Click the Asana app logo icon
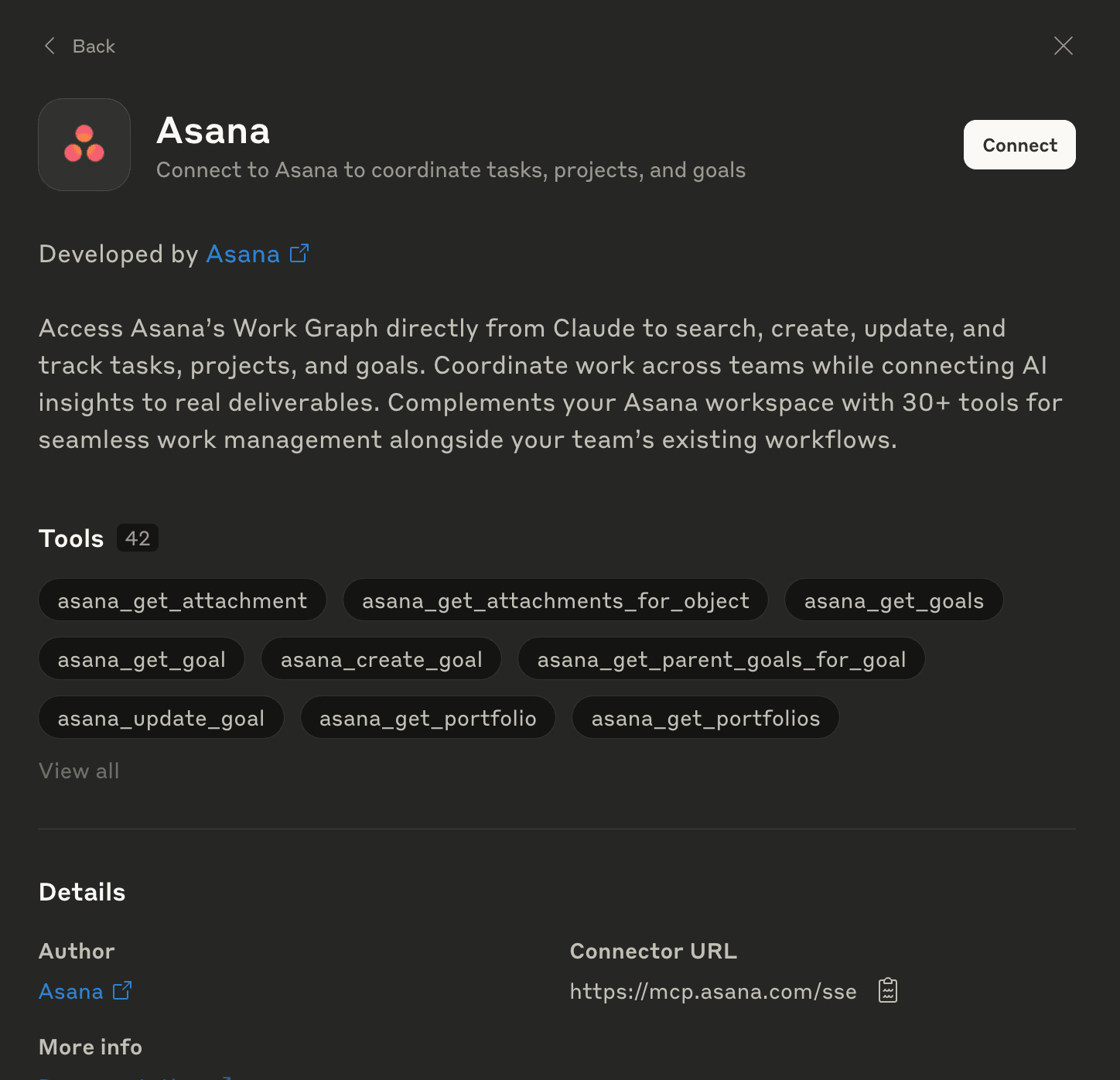Viewport: 1120px width, 1080px height. coord(84,145)
